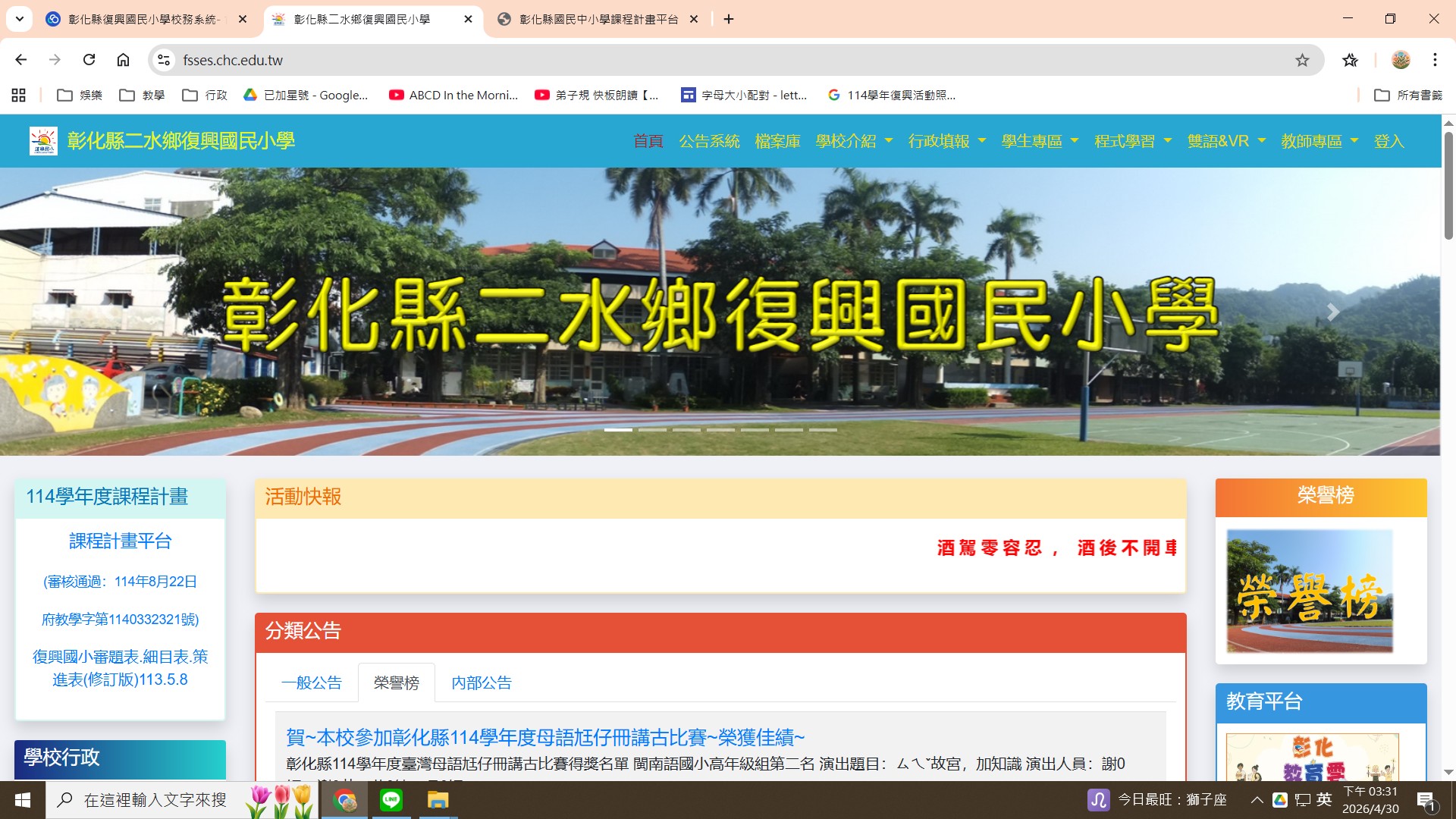The image size is (1456, 819).
Task: Click the 彰化教育雲 platform image
Action: [x=1313, y=757]
